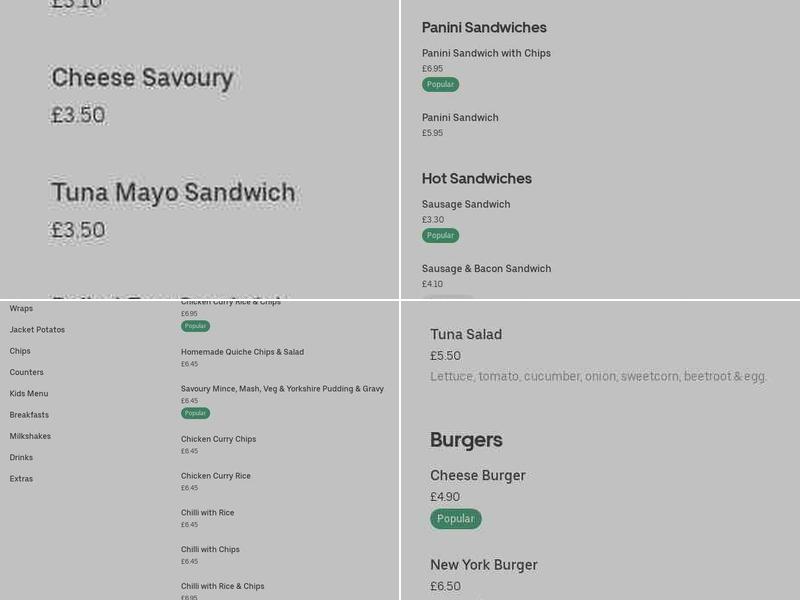
Task: Choose the Sausage & Bacon Sandwich
Action: click(x=486, y=268)
